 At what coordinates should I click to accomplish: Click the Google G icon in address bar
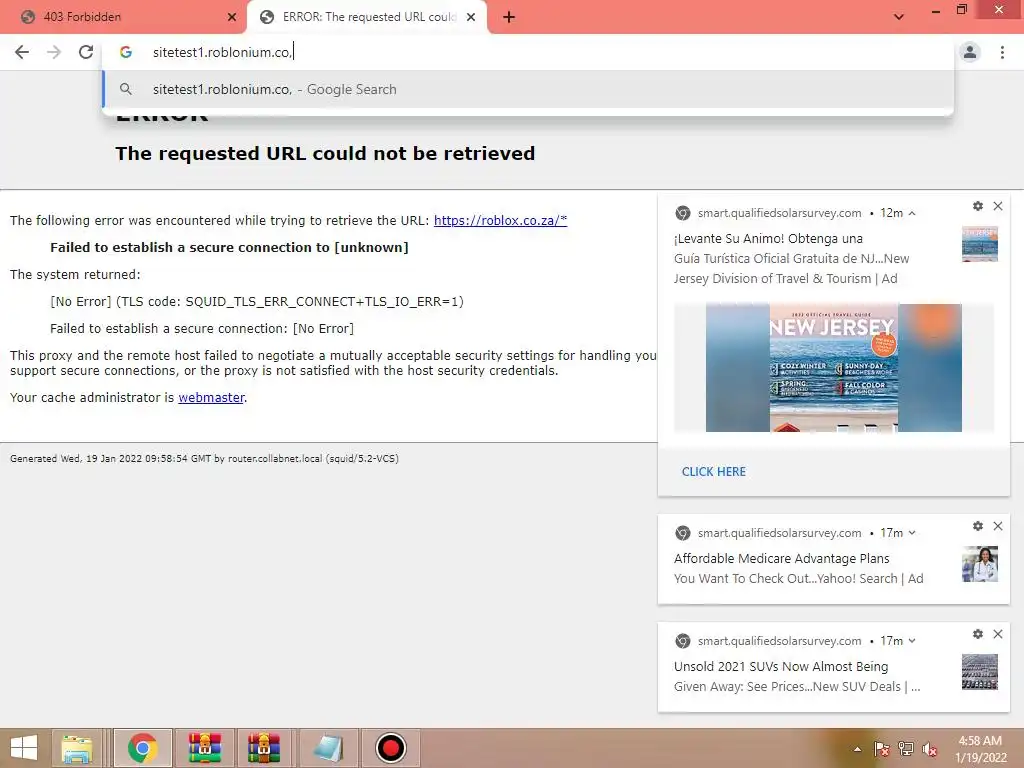pyautogui.click(x=126, y=52)
